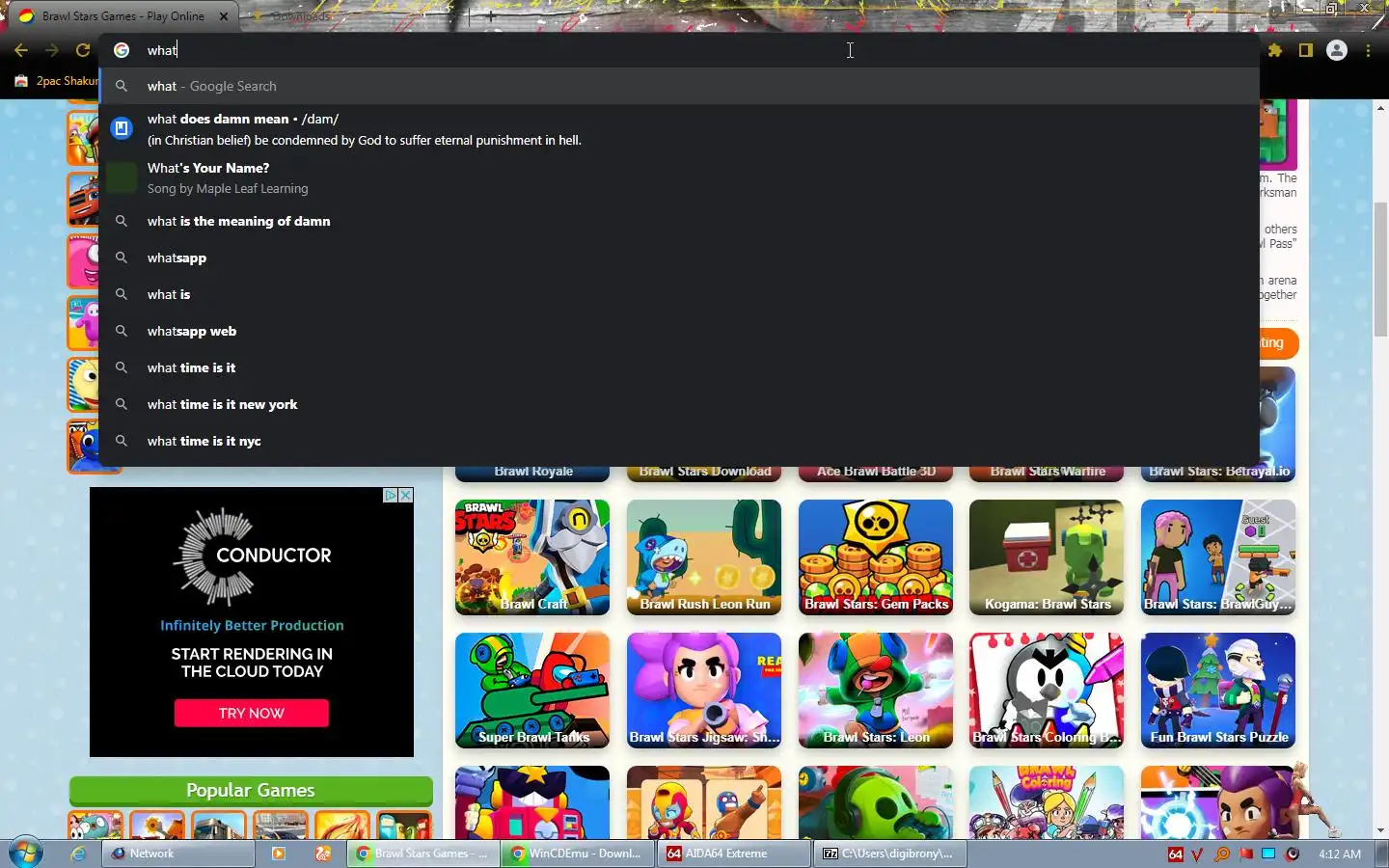Open the Brawl Stars: Leon game
This screenshot has height=868, width=1389.
click(x=876, y=691)
